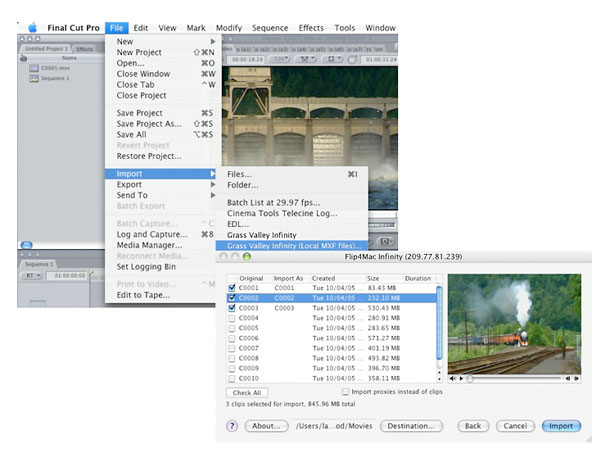Sort clips by the Size column header
Screen dimensions: 610x467
click(x=383, y=278)
